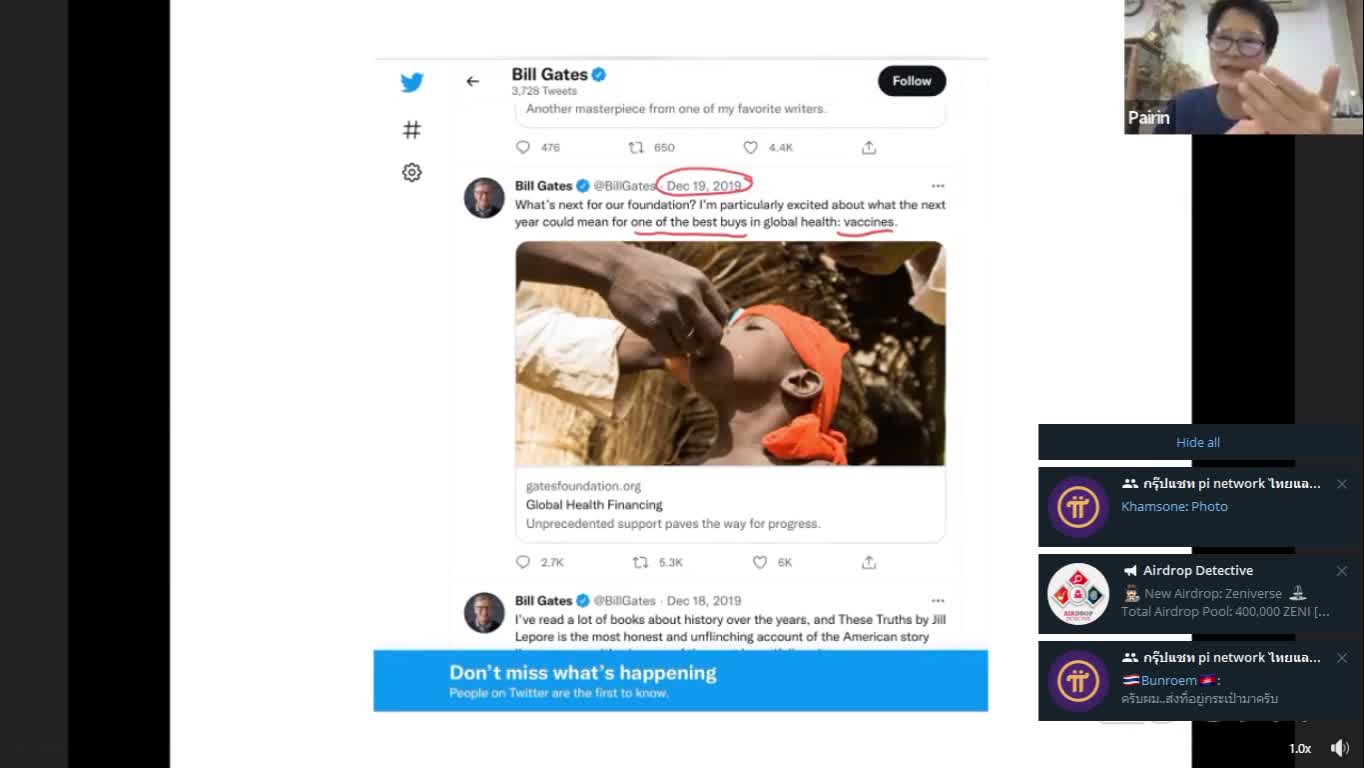Mute the video with the speaker icon
This screenshot has height=768, width=1364.
tap(1340, 748)
